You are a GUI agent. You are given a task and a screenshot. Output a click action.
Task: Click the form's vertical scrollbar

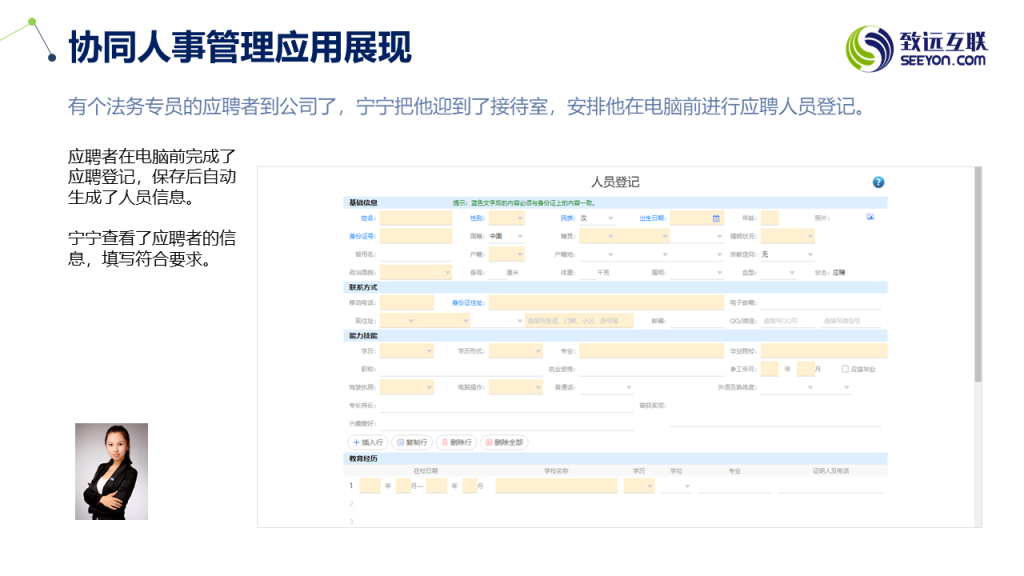point(978,280)
